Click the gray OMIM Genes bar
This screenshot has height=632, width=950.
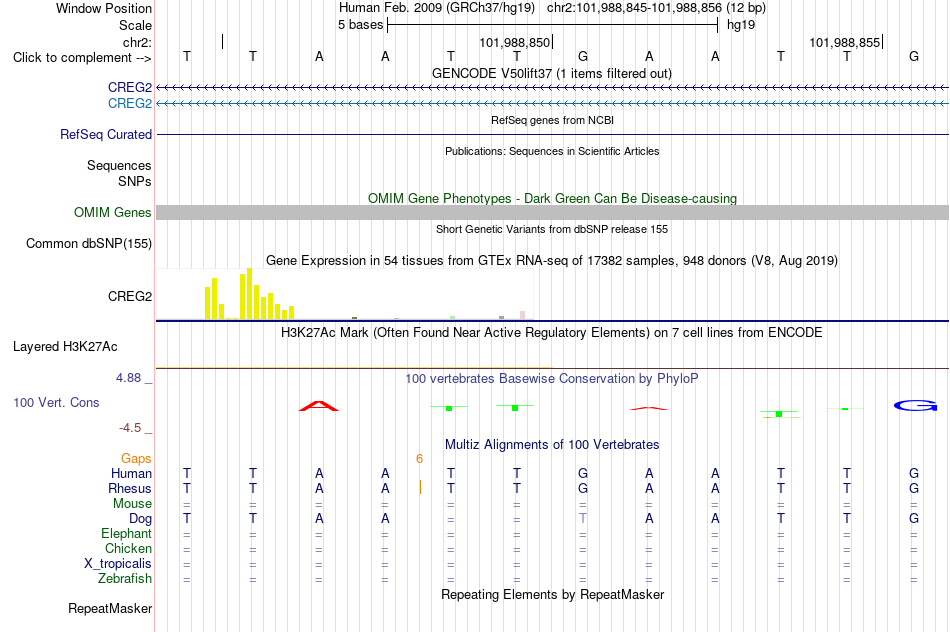552,213
